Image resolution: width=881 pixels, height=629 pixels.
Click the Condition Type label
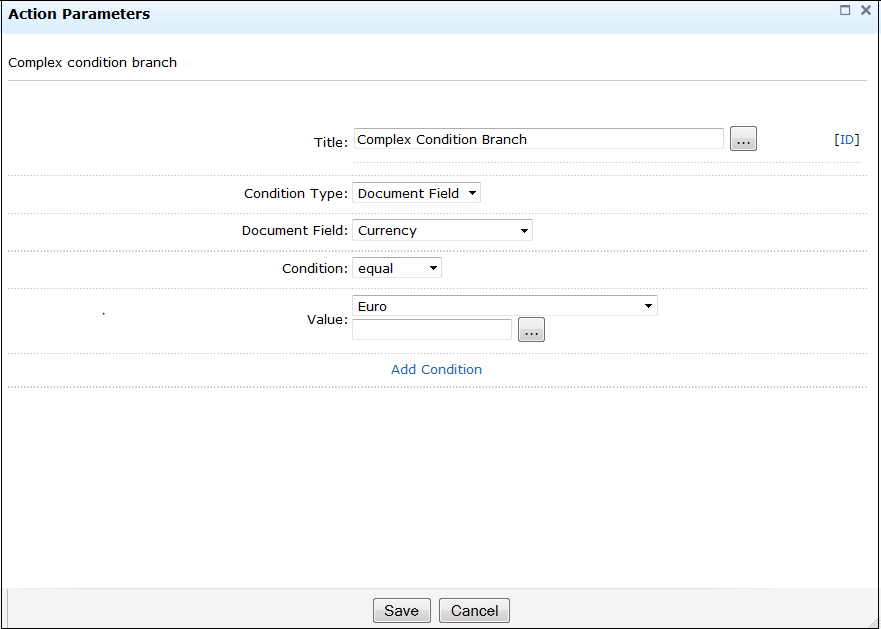296,193
